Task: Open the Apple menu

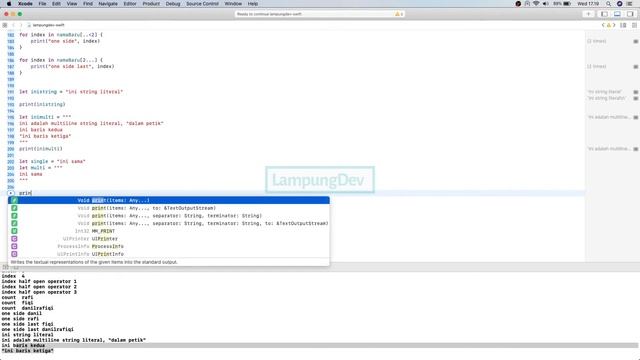Action: point(9,4)
